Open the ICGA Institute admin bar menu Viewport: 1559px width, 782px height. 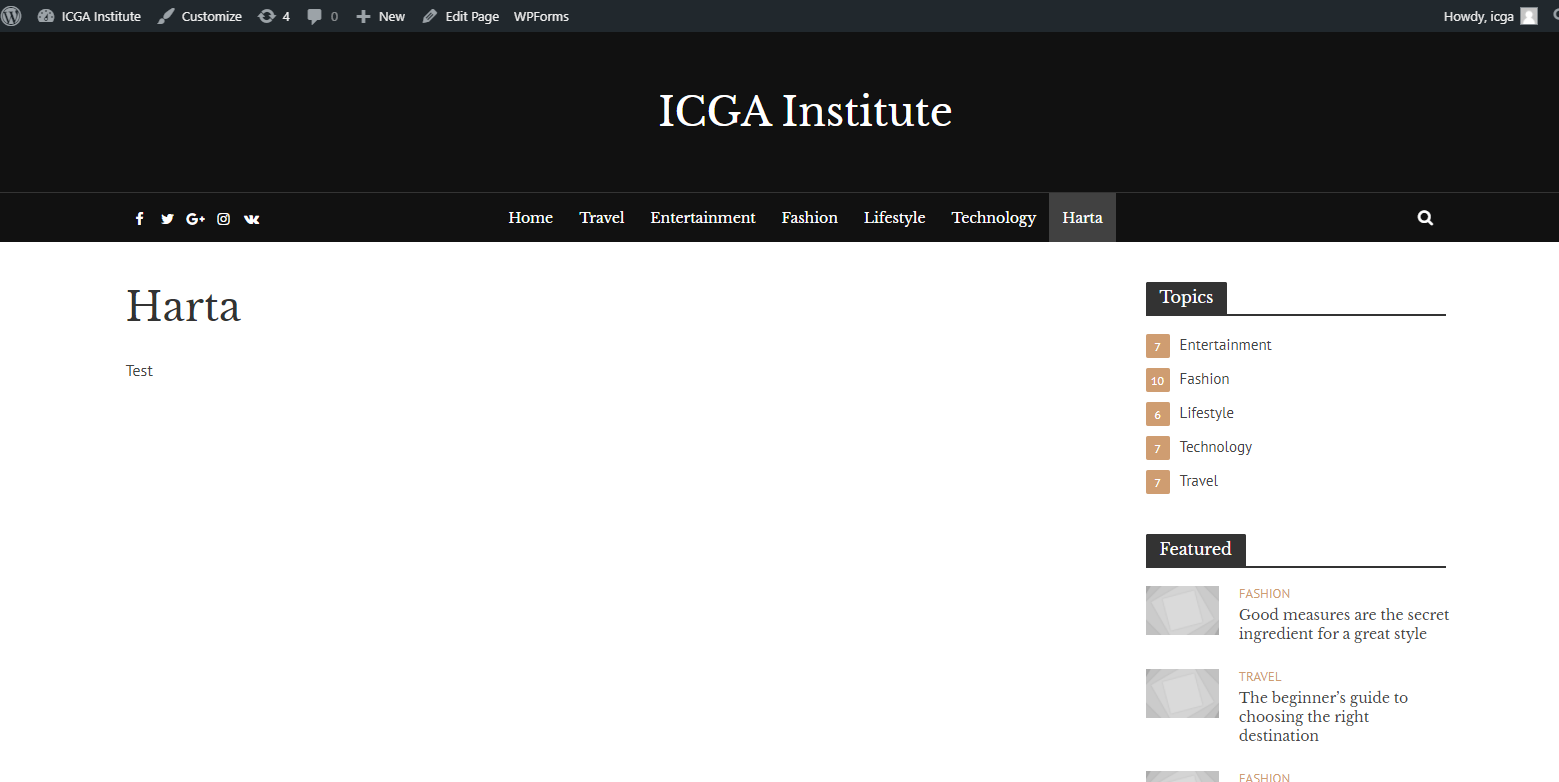coord(90,16)
